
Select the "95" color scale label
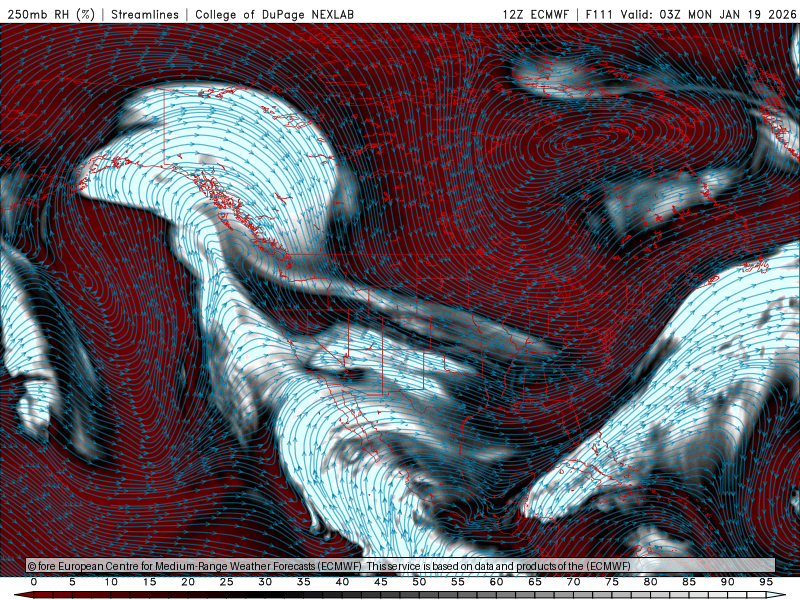pos(766,582)
